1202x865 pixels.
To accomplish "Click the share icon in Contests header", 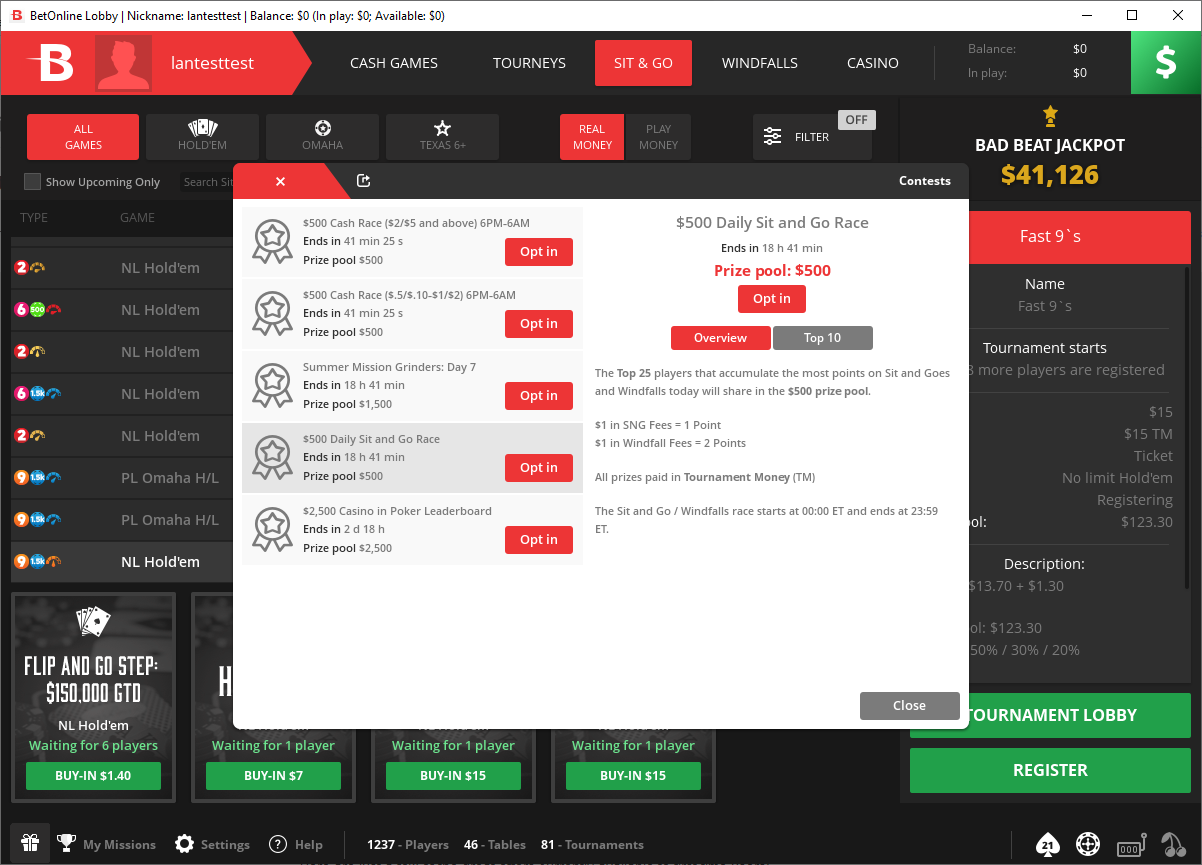I will coord(364,181).
